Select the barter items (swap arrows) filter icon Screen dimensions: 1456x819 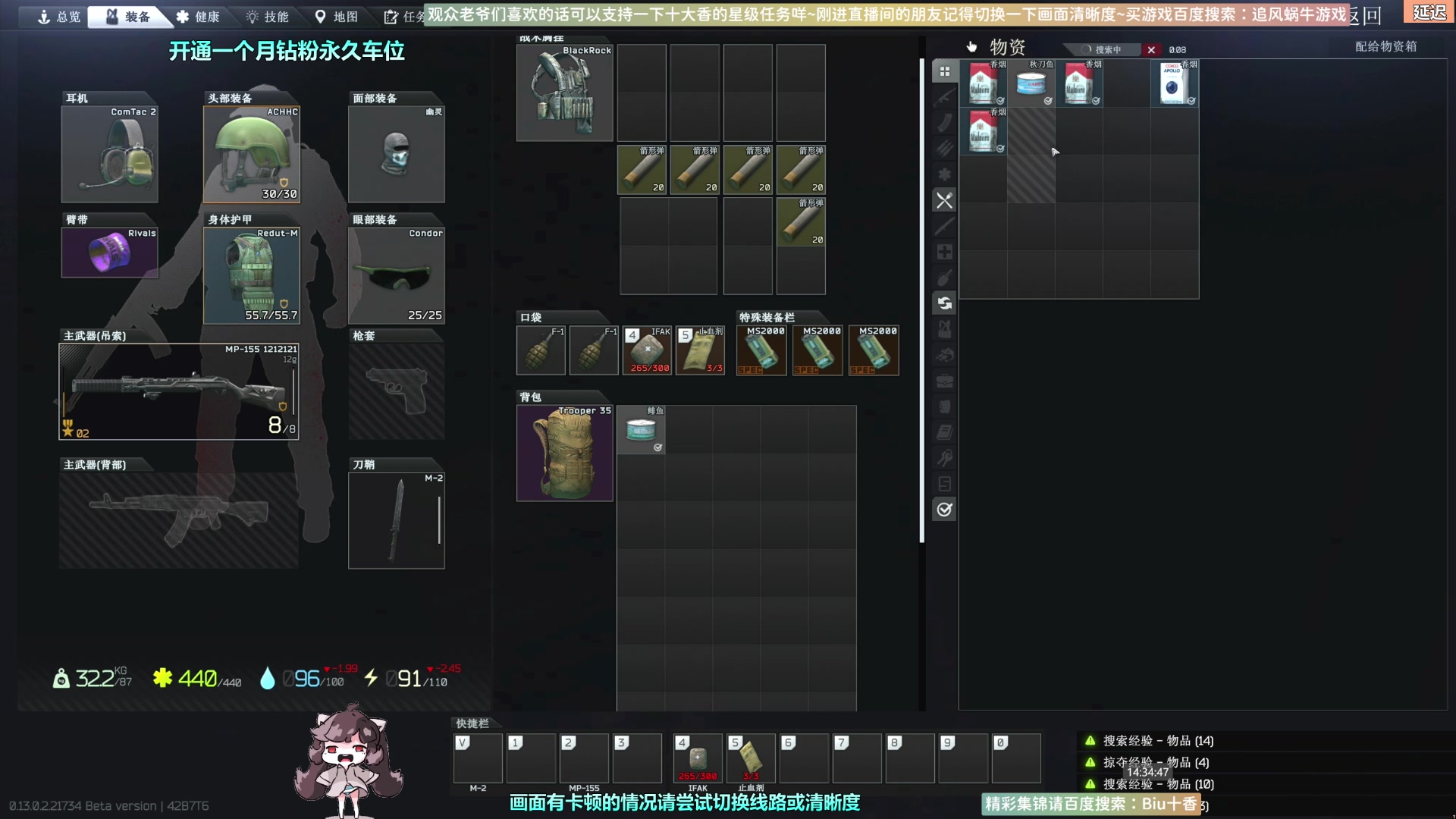pos(944,303)
